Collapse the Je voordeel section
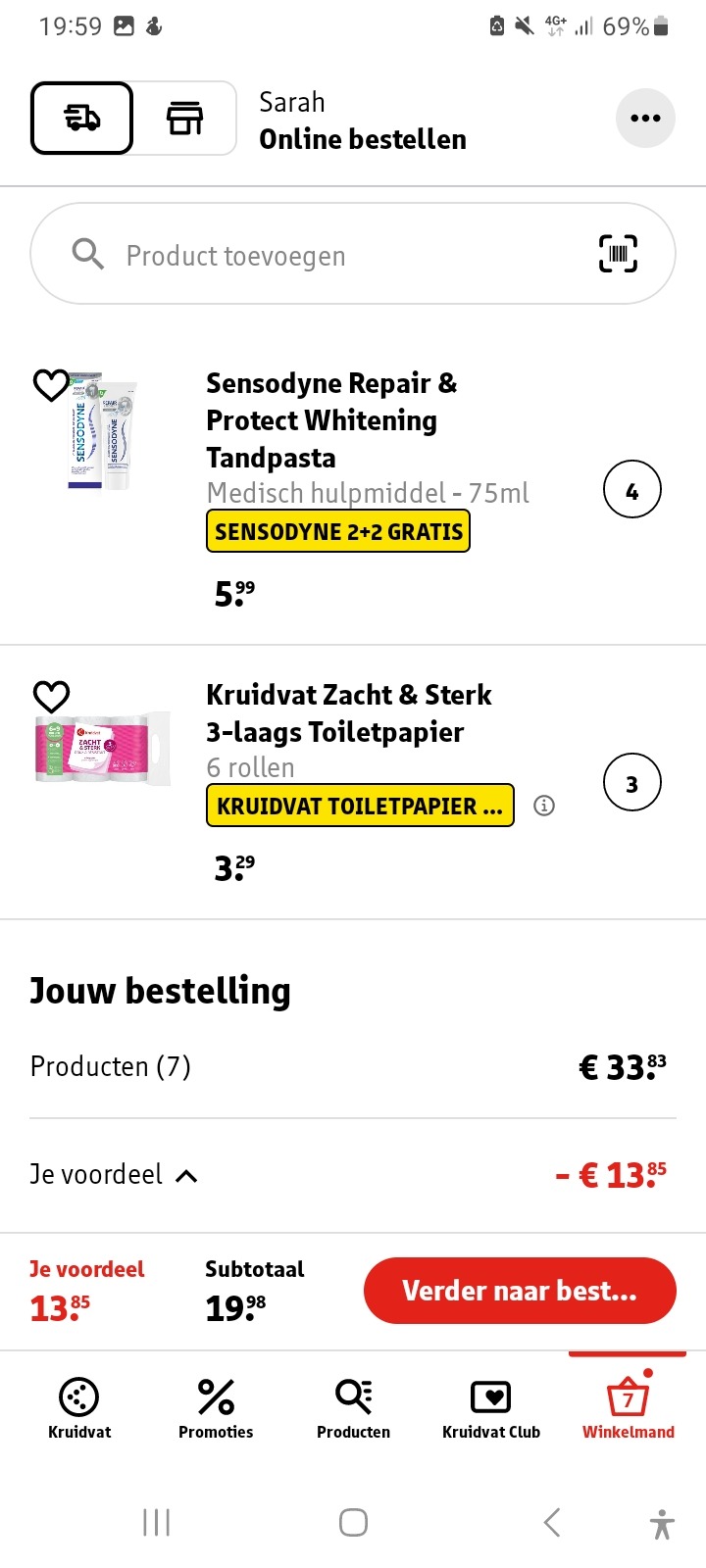This screenshot has width=706, height=1568. pos(185,1173)
